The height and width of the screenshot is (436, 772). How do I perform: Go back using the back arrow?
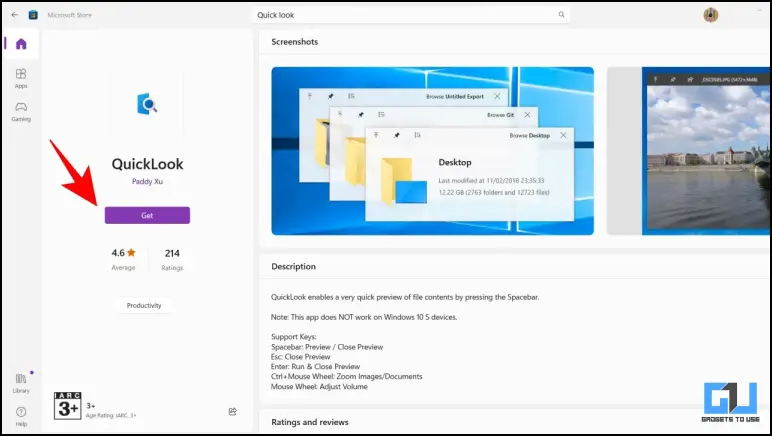pos(15,15)
